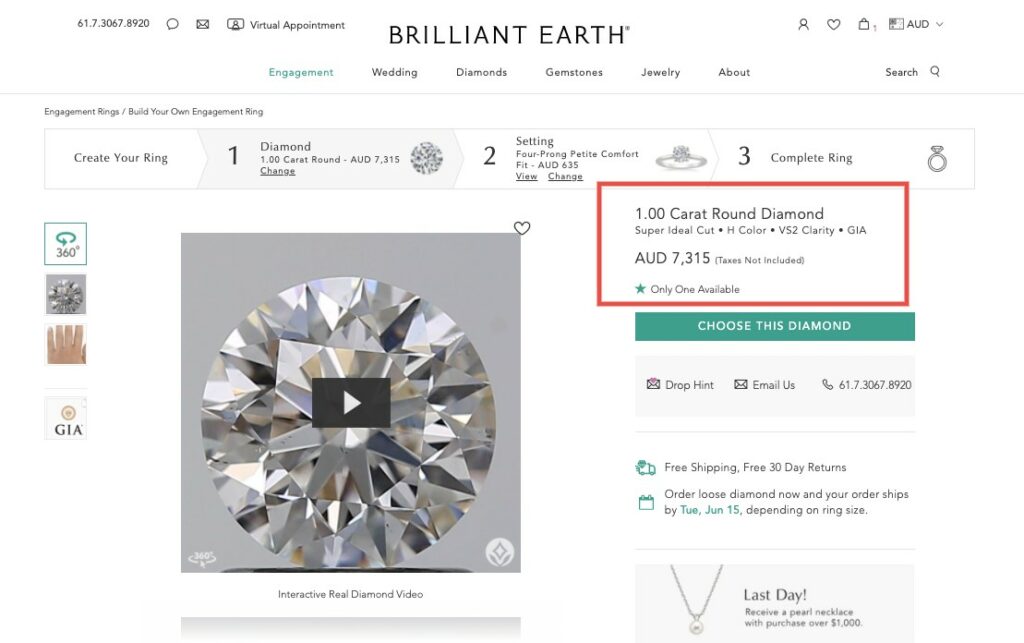Click the Choose This Diamond button
This screenshot has width=1024, height=643.
774,326
